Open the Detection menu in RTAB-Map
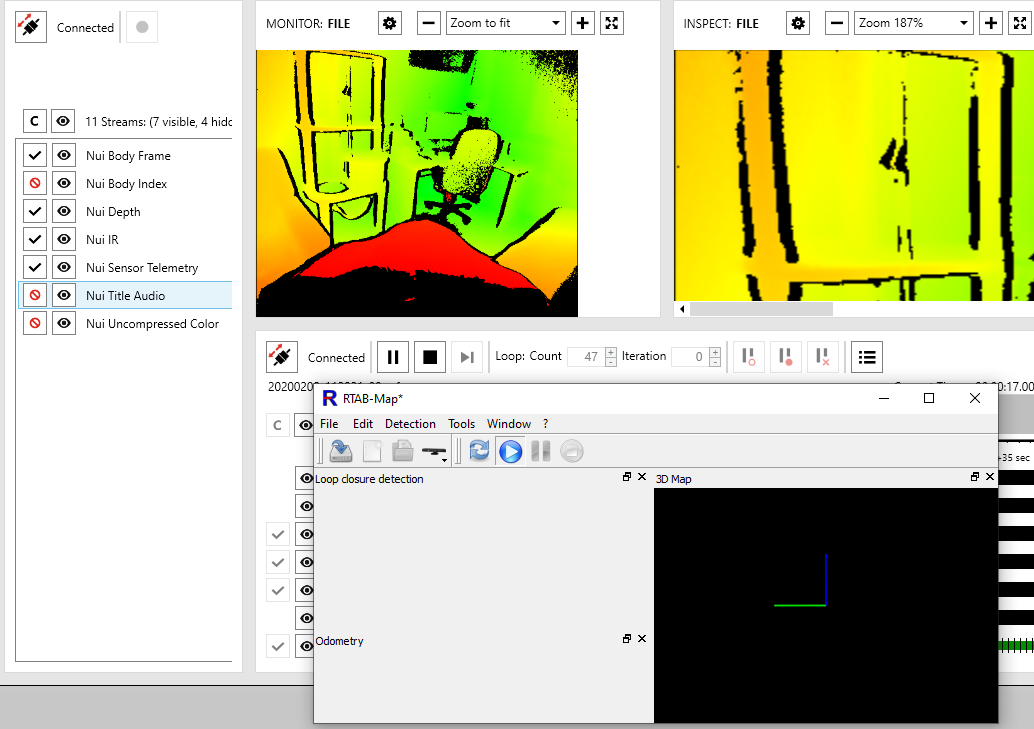Screen dimensions: 1034x729 point(410,424)
